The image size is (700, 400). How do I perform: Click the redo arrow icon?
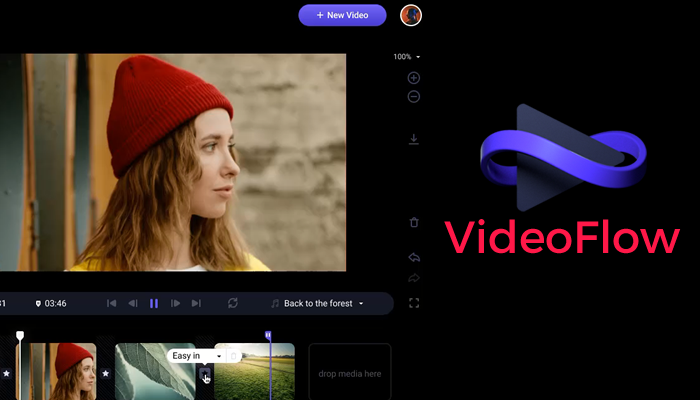[414, 278]
